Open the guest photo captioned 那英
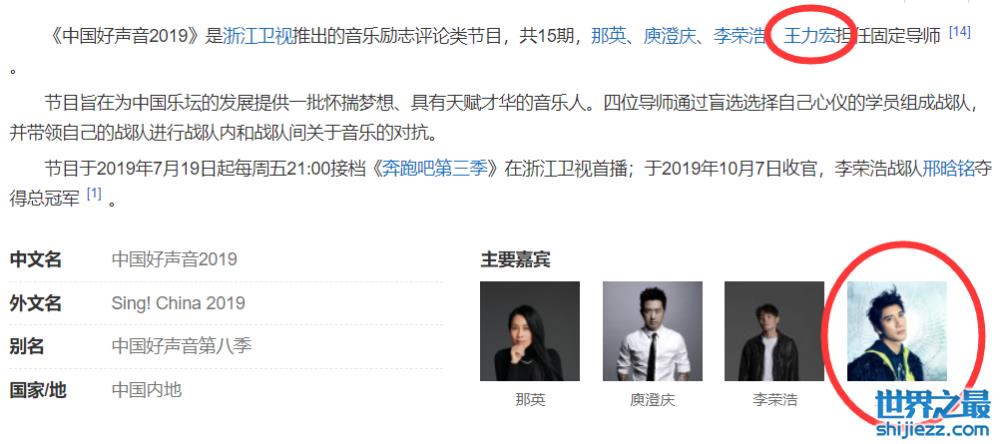The width and height of the screenshot is (1000, 444). click(530, 331)
